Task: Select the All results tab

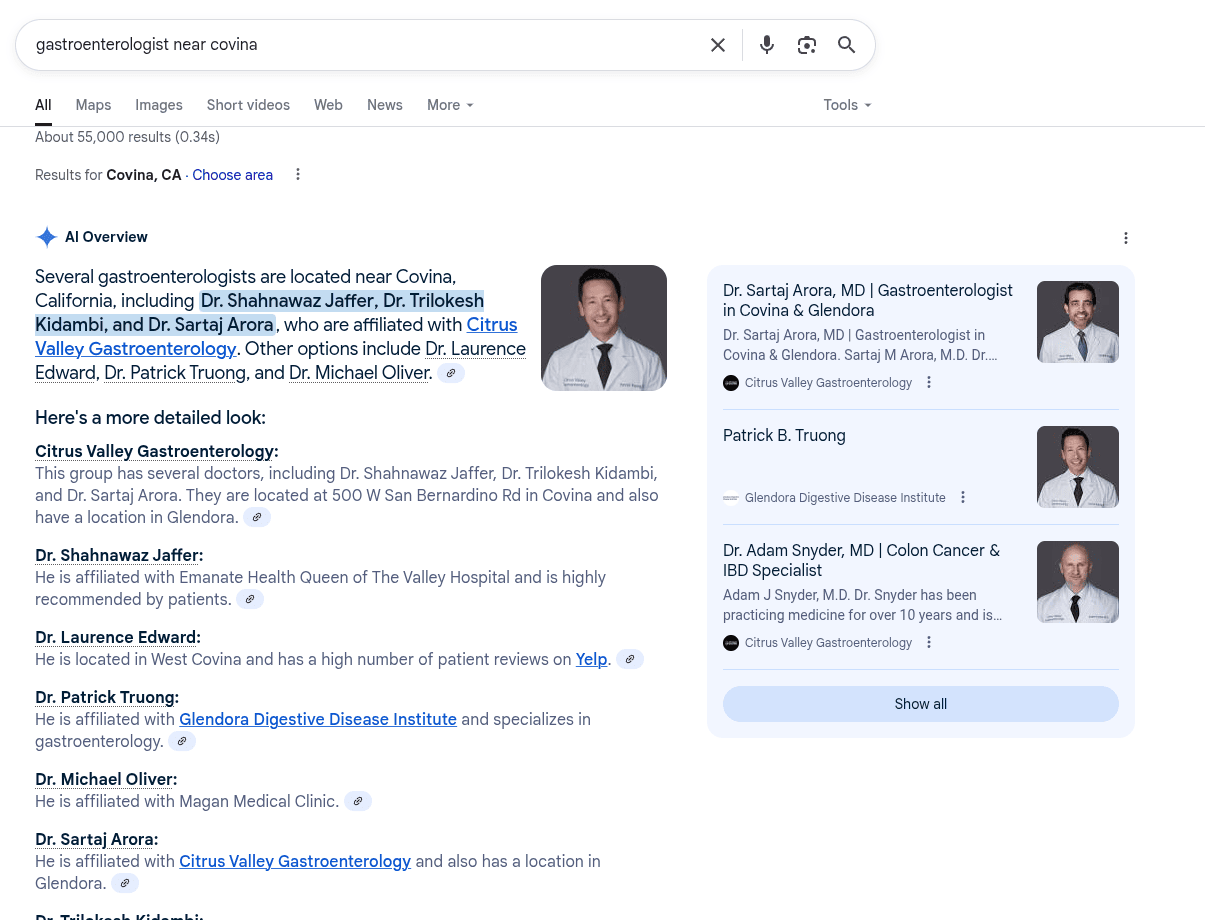Action: tap(43, 105)
